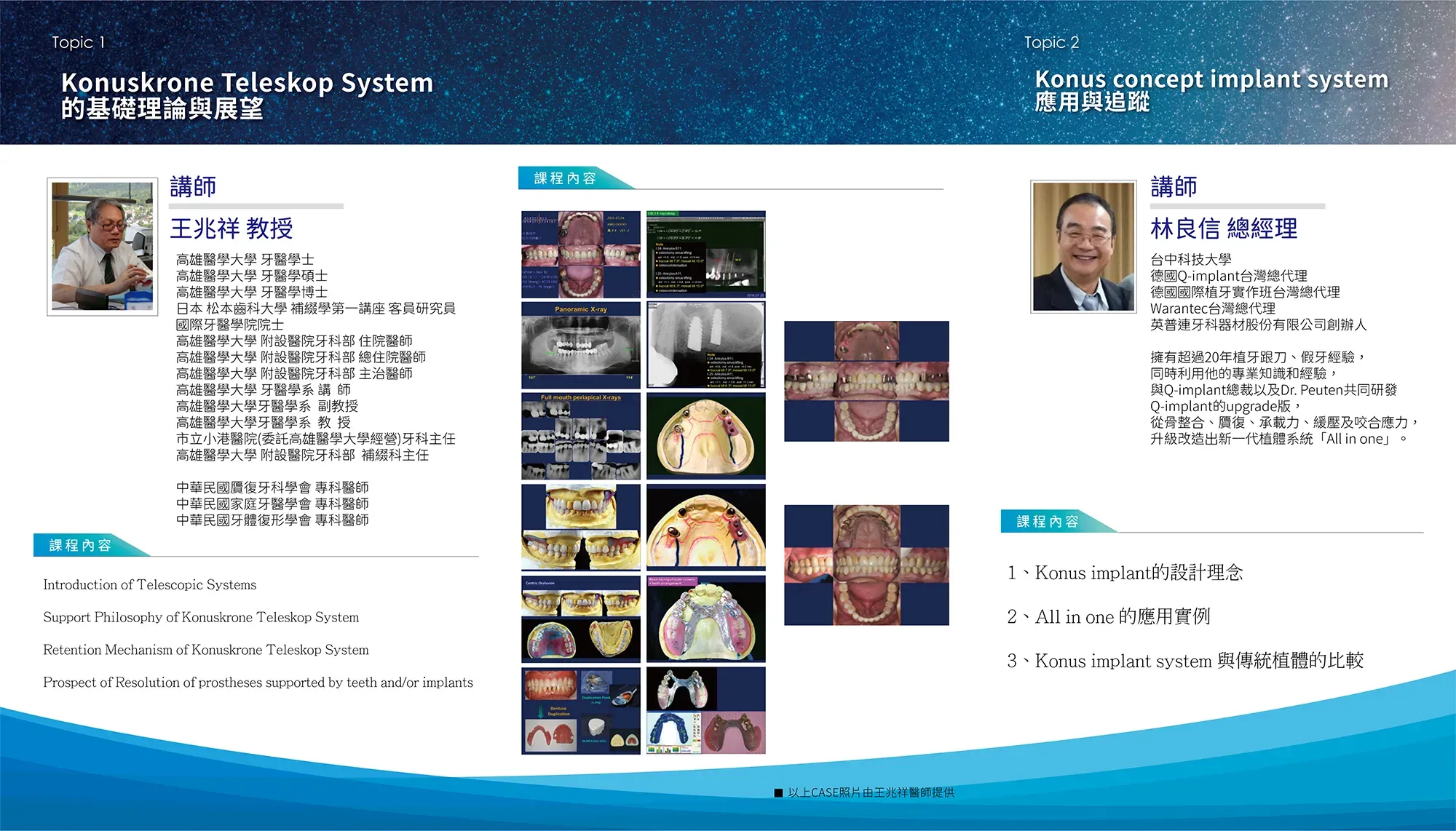The image size is (1456, 831).
Task: Click Professor Wang's portrait photo
Action: [103, 246]
